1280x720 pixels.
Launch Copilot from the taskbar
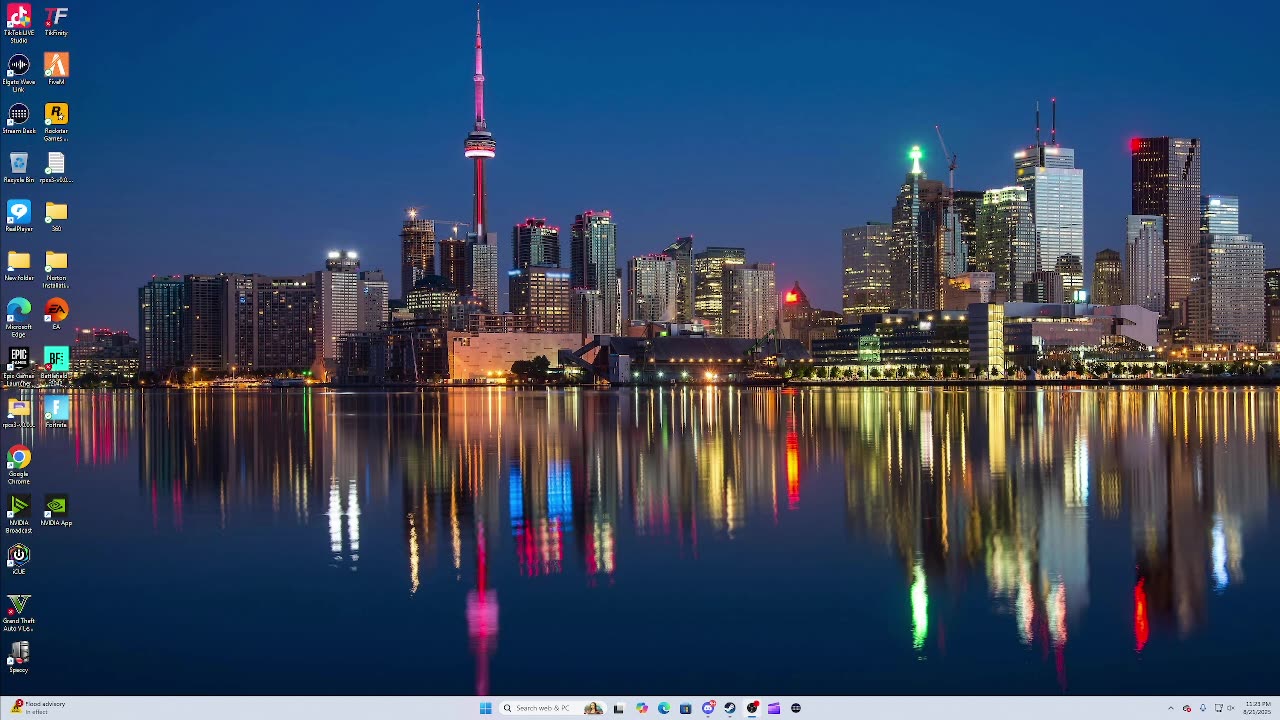point(641,708)
